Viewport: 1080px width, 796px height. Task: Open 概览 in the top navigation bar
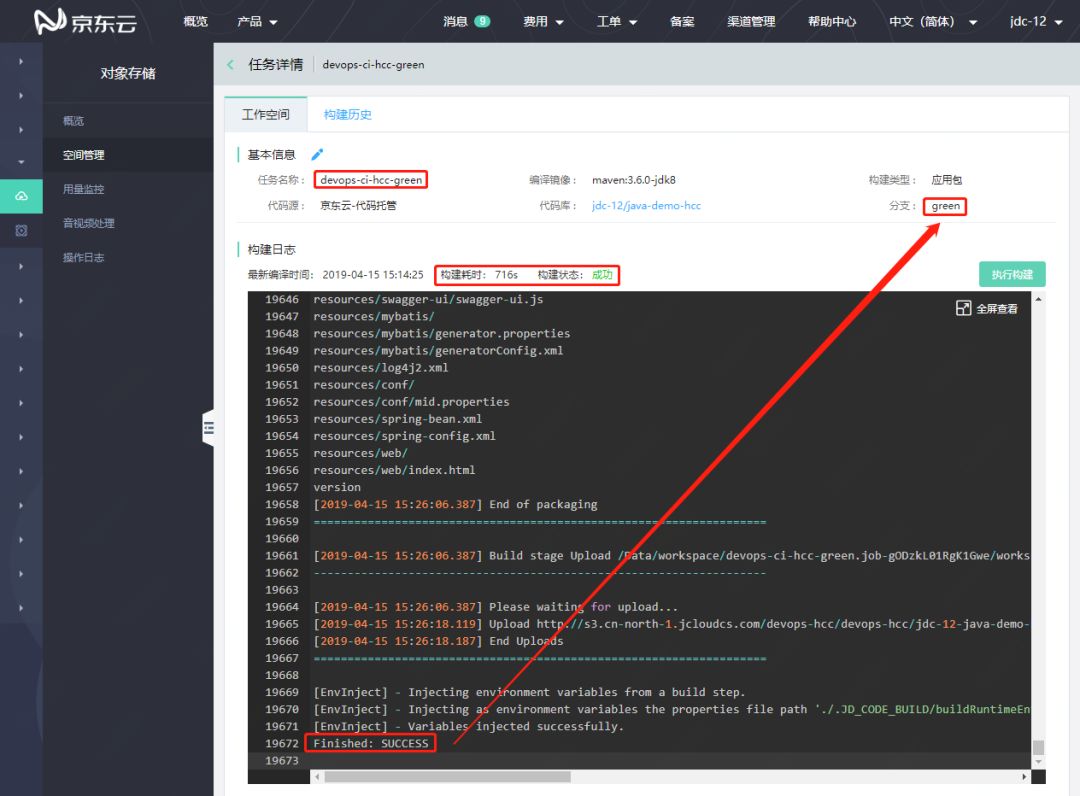pyautogui.click(x=196, y=21)
